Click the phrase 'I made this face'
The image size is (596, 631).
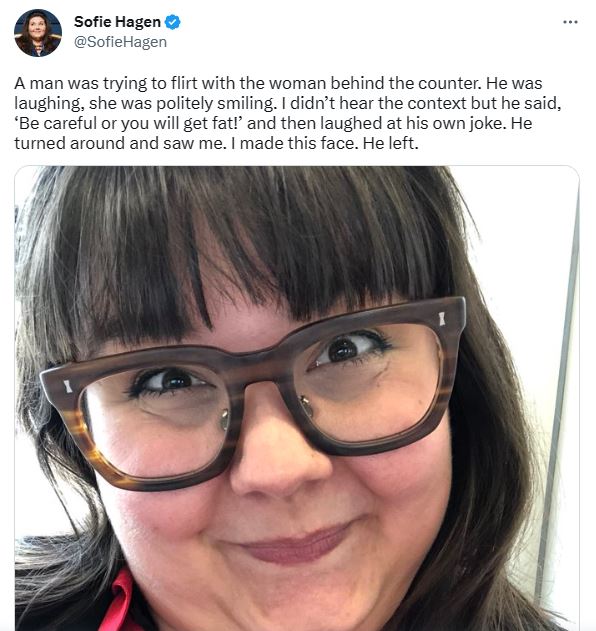click(294, 143)
